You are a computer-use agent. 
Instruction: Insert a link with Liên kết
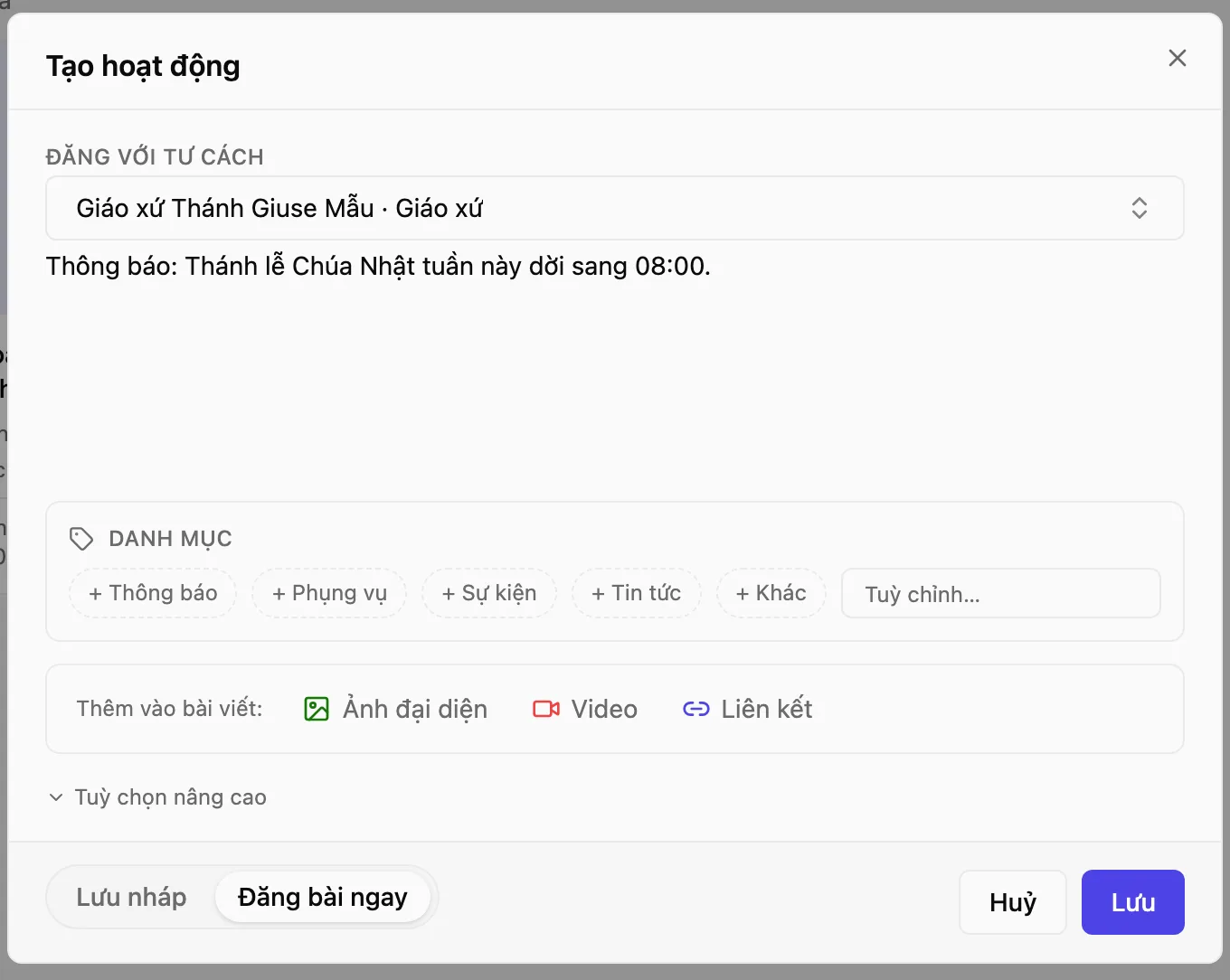(747, 709)
